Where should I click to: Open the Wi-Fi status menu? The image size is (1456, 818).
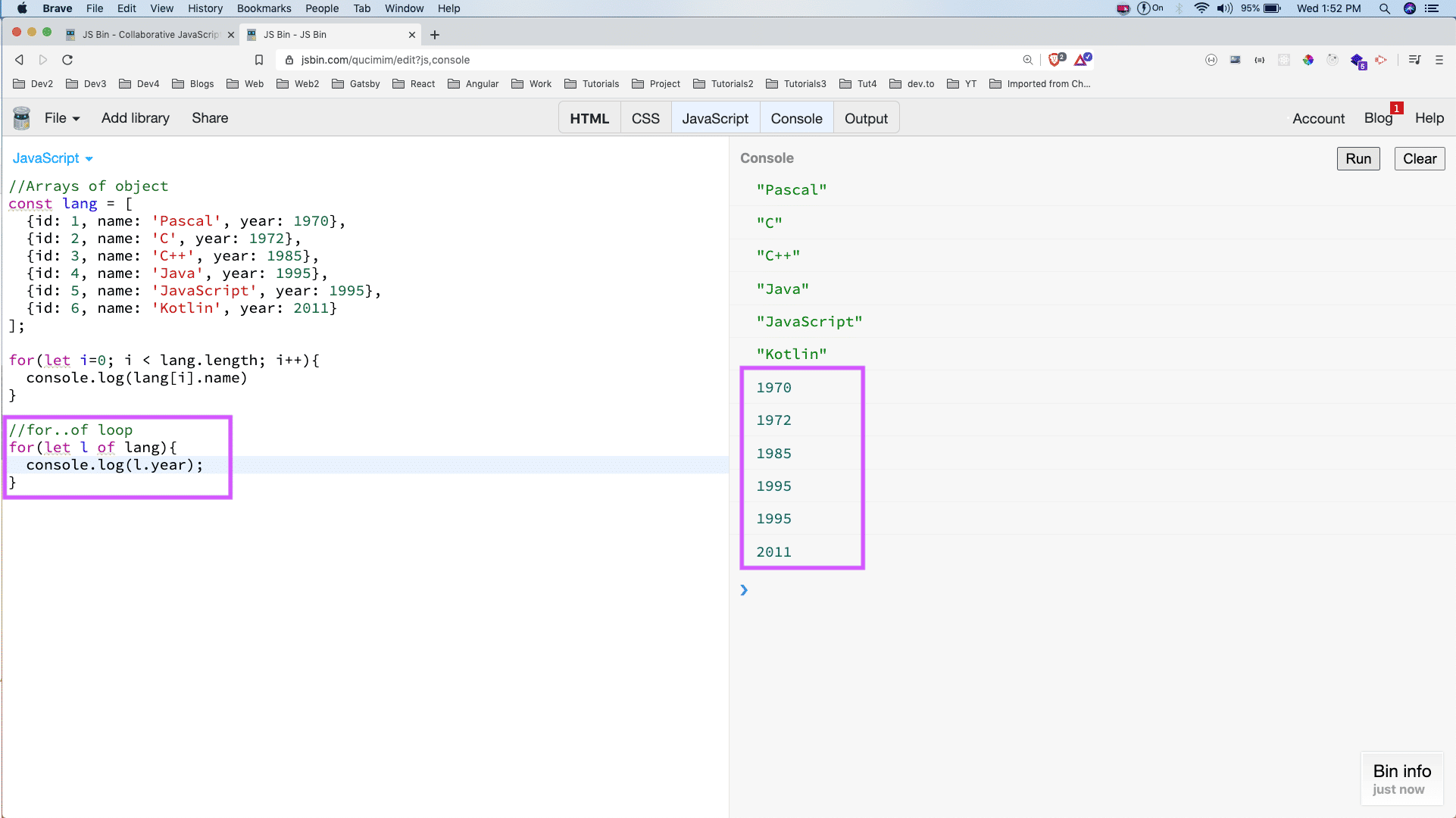pyautogui.click(x=1201, y=8)
